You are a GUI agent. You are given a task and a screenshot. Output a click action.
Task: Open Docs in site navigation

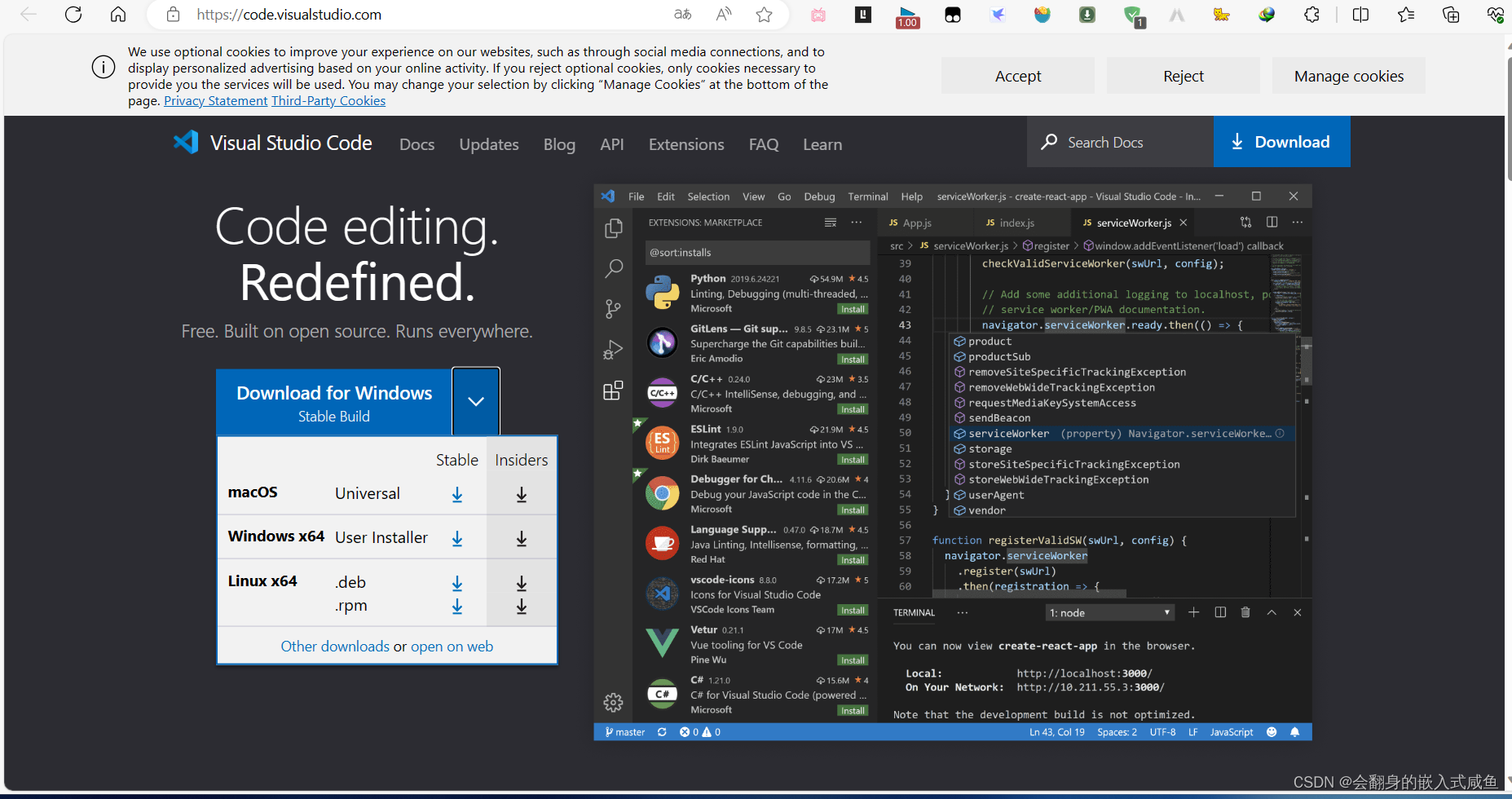tap(417, 144)
